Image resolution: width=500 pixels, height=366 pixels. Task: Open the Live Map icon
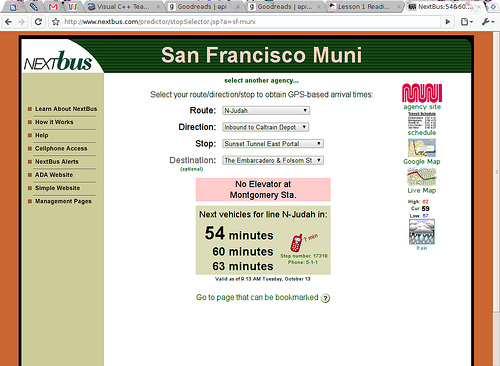pyautogui.click(x=422, y=177)
